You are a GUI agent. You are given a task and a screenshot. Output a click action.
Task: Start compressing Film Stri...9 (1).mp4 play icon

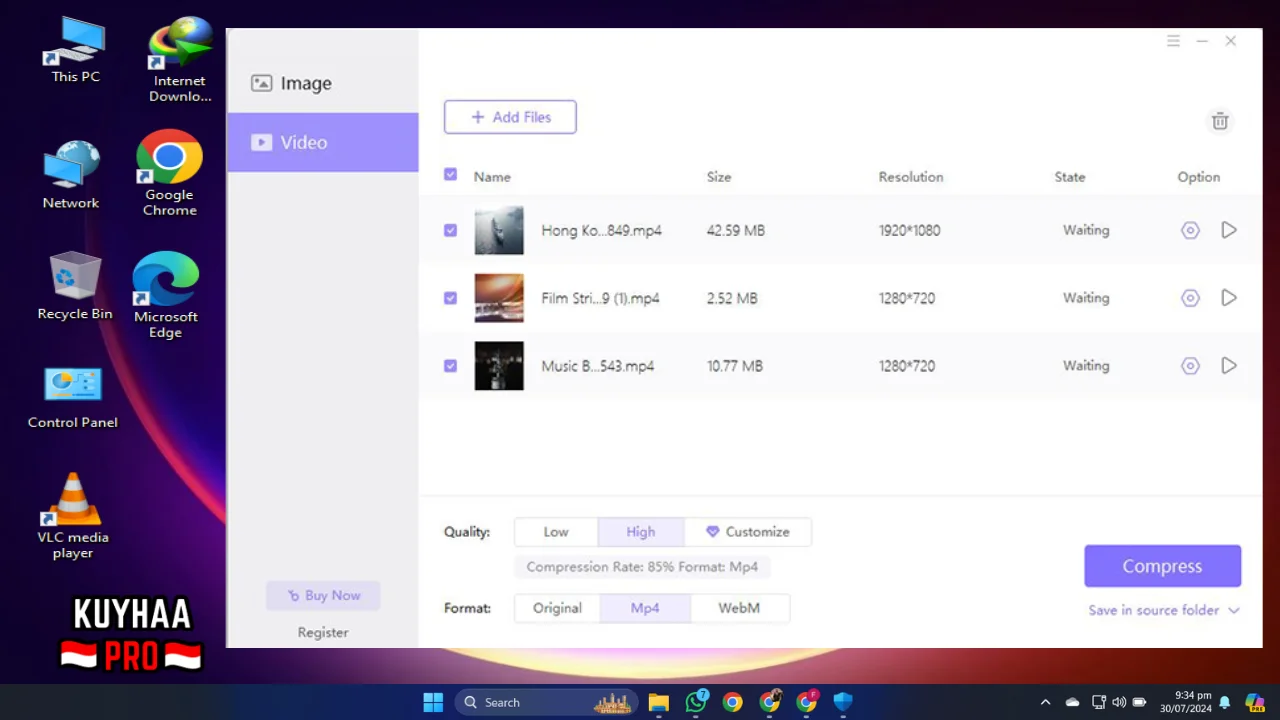pos(1229,298)
